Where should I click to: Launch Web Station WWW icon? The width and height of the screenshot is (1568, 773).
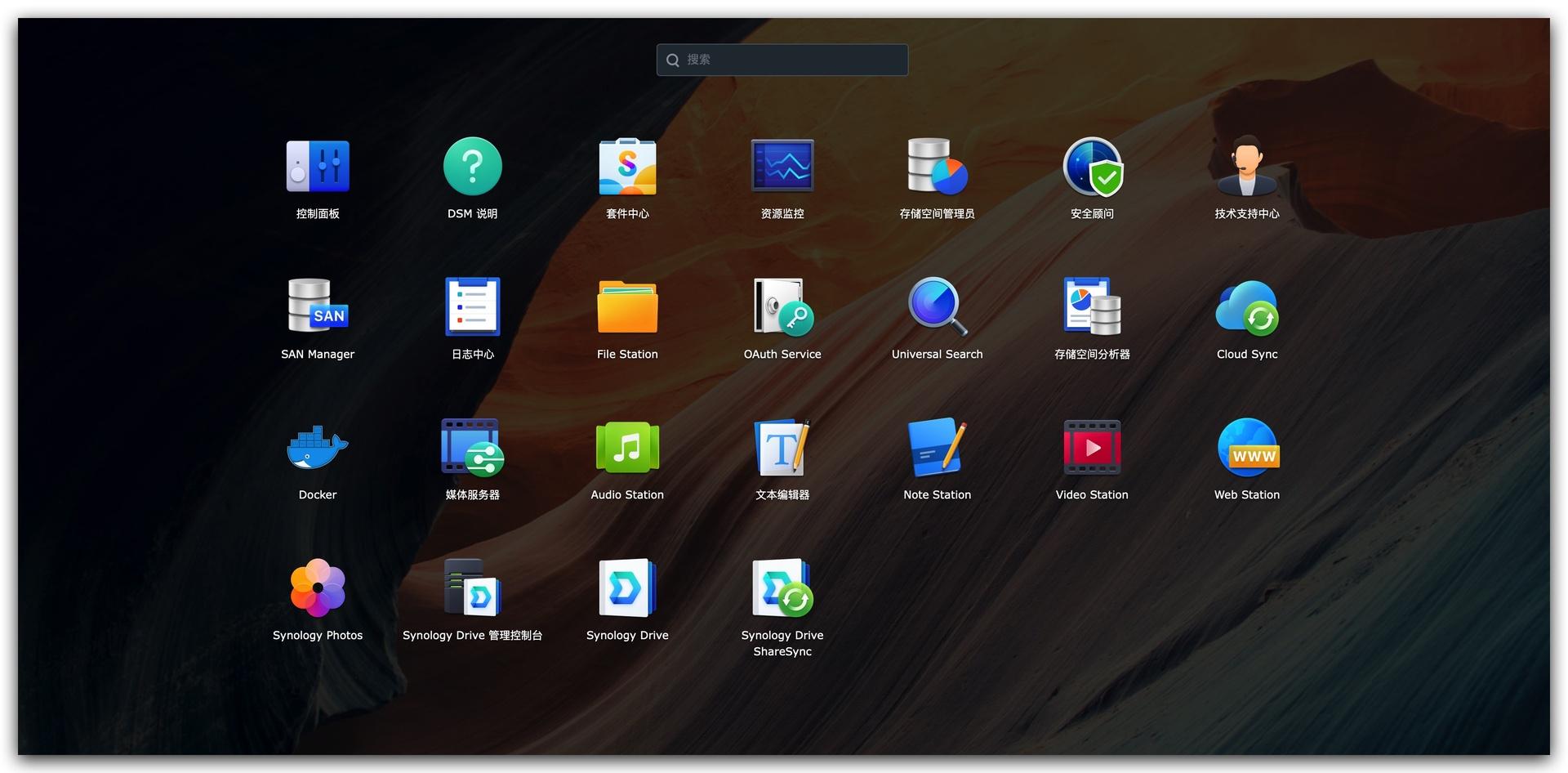(x=1247, y=447)
